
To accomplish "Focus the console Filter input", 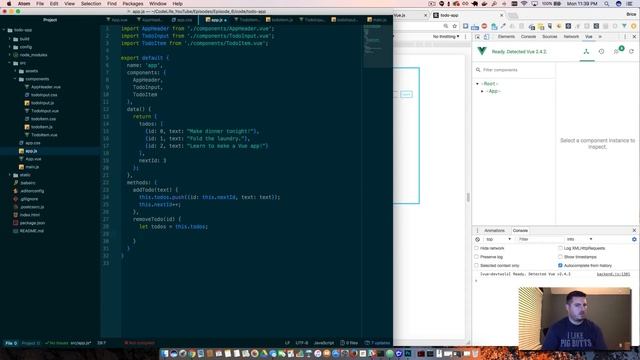I will 540,239.
